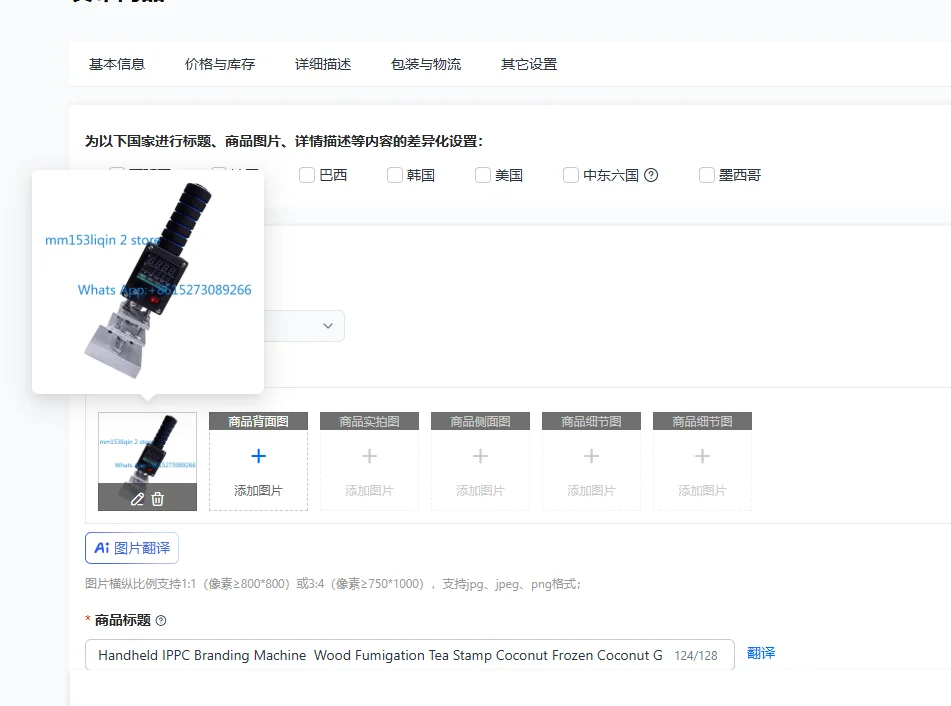Expand the dropdown beside the image preview
The height and width of the screenshot is (706, 951).
tap(328, 326)
